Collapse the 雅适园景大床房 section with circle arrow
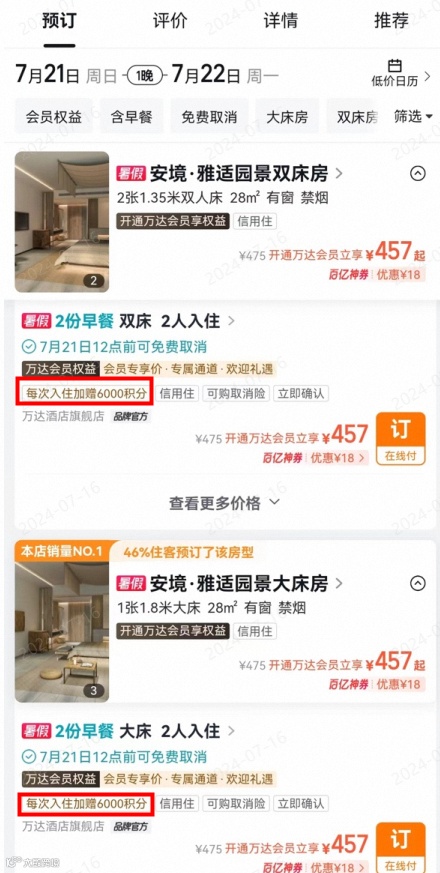 coord(418,583)
